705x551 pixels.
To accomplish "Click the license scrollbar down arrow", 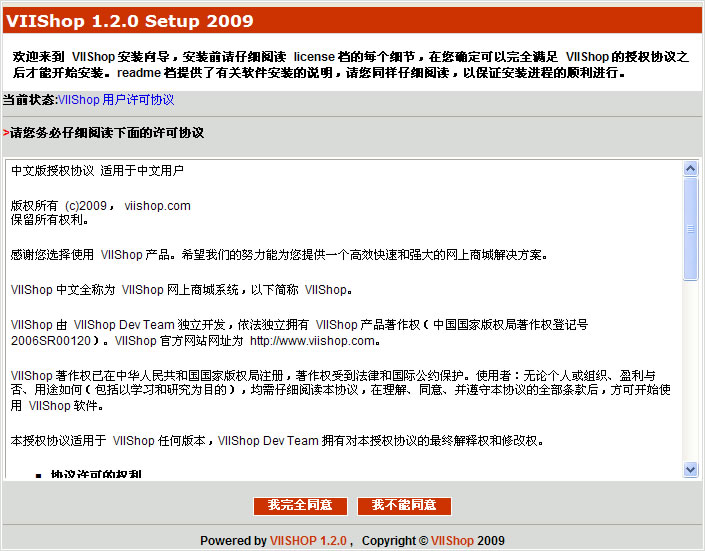I will pyautogui.click(x=690, y=470).
